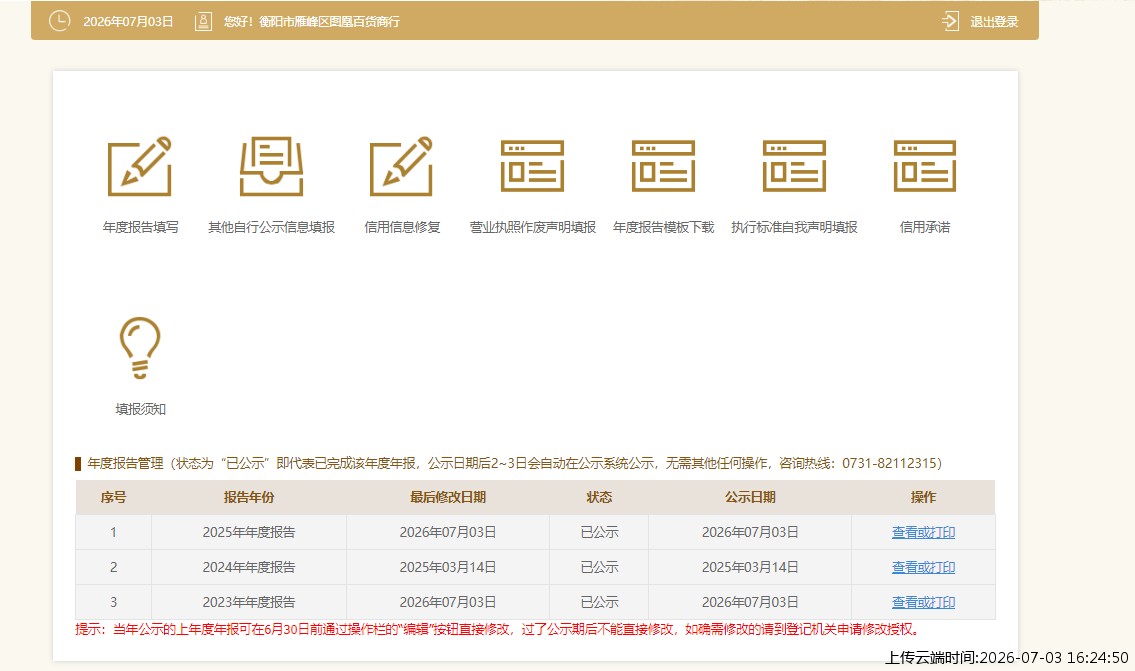The width and height of the screenshot is (1135, 671).
Task: Click 退出登录 to log out
Action: point(994,22)
